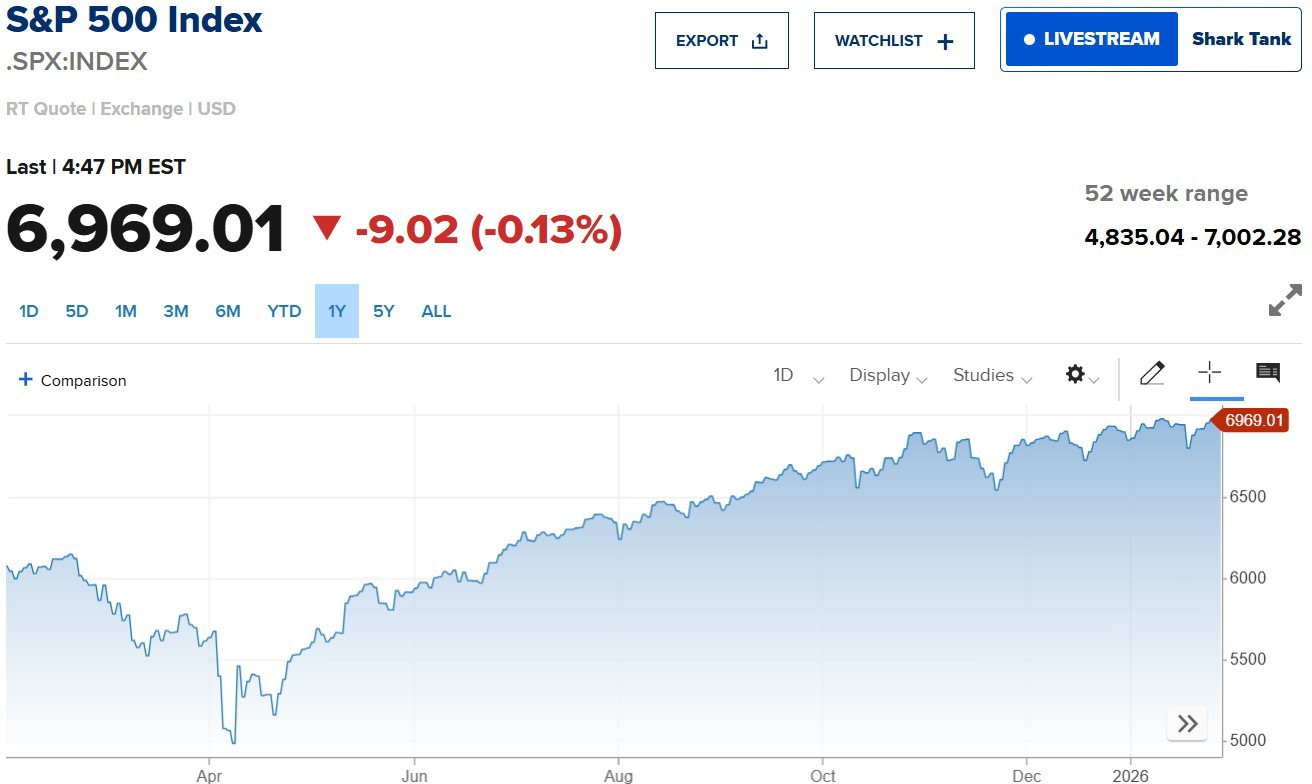The width and height of the screenshot is (1312, 784).
Task: Open the Shark Tank link
Action: point(1241,40)
